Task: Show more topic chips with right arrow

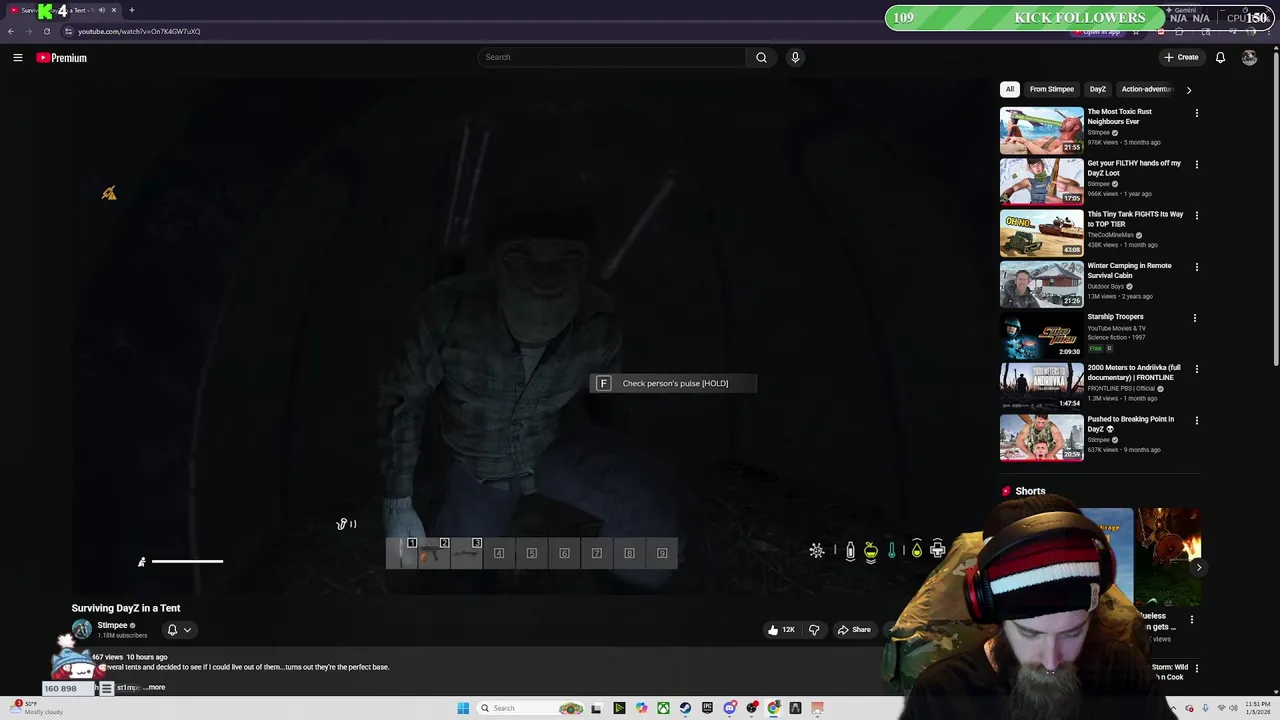Action: (x=1188, y=90)
